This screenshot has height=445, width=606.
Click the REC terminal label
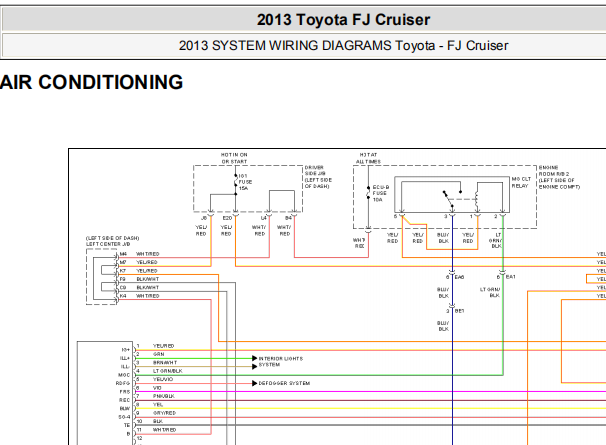click(124, 400)
